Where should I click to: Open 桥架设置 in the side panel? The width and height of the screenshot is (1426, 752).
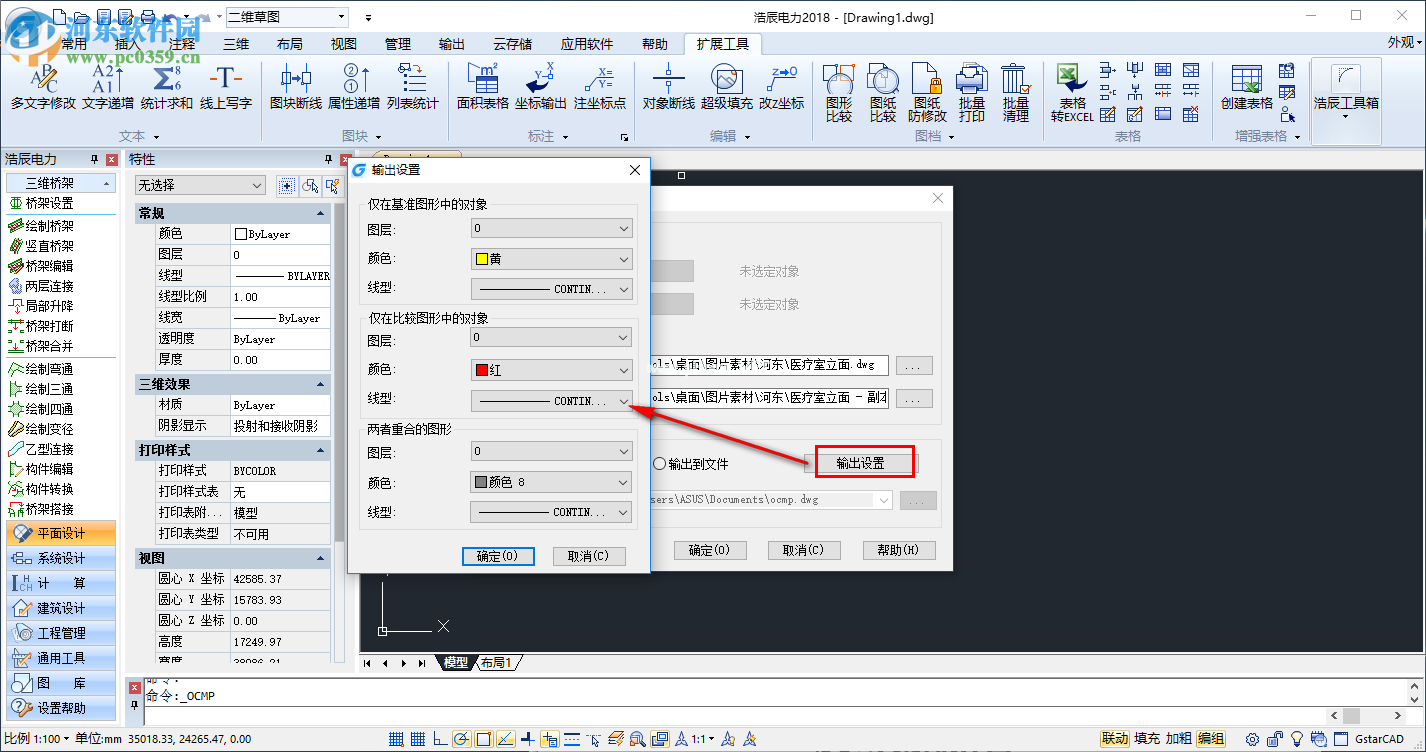pyautogui.click(x=41, y=203)
